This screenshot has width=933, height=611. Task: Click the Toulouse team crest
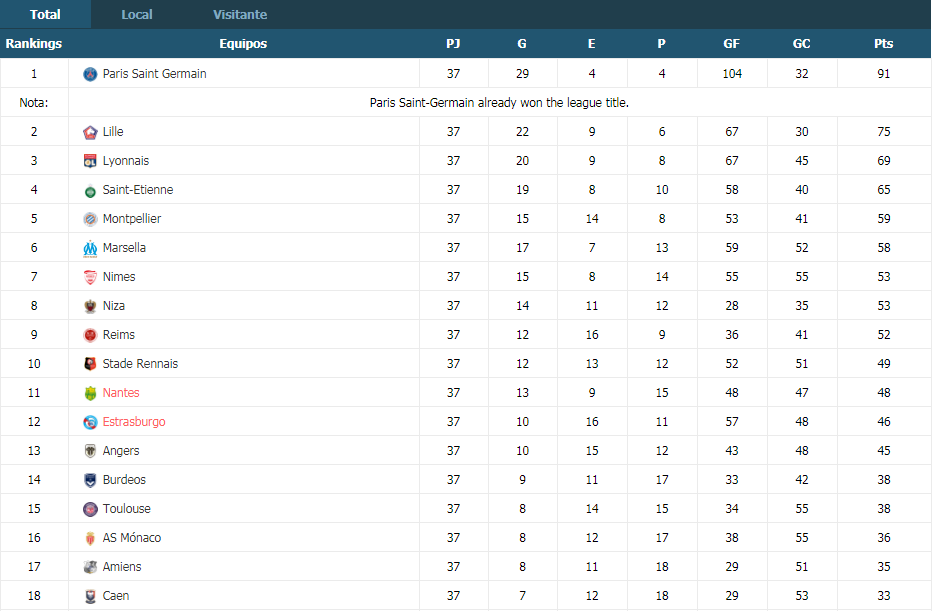tap(90, 509)
